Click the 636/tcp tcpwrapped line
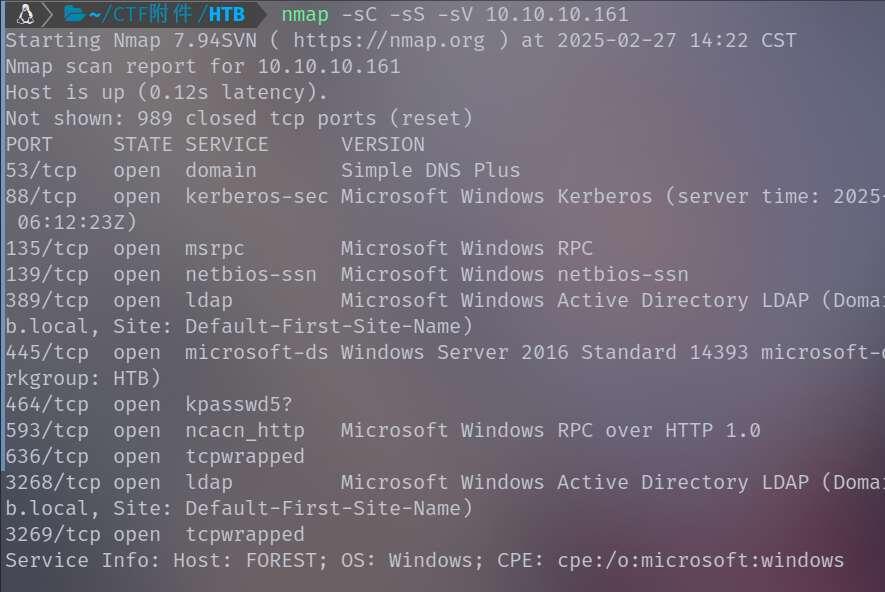The width and height of the screenshot is (885, 592). (155, 456)
